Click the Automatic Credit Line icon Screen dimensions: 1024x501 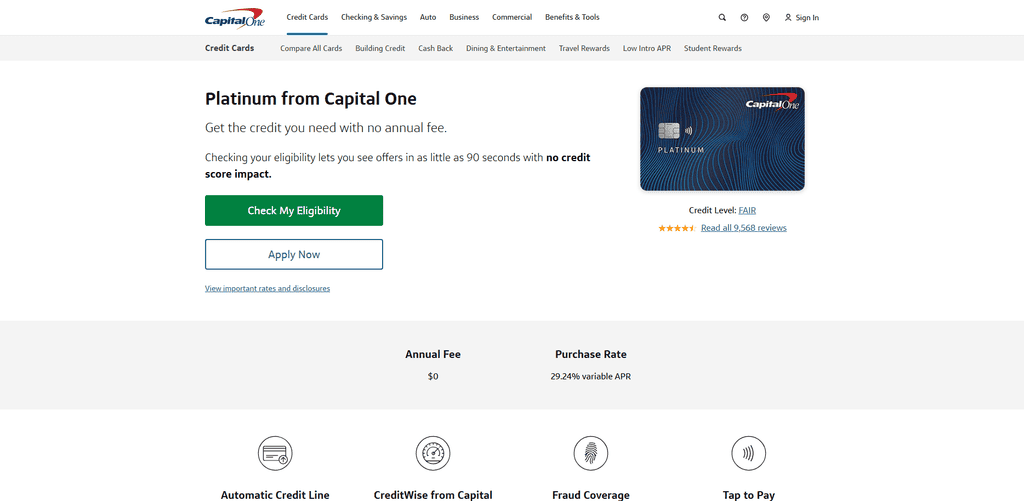(275, 453)
